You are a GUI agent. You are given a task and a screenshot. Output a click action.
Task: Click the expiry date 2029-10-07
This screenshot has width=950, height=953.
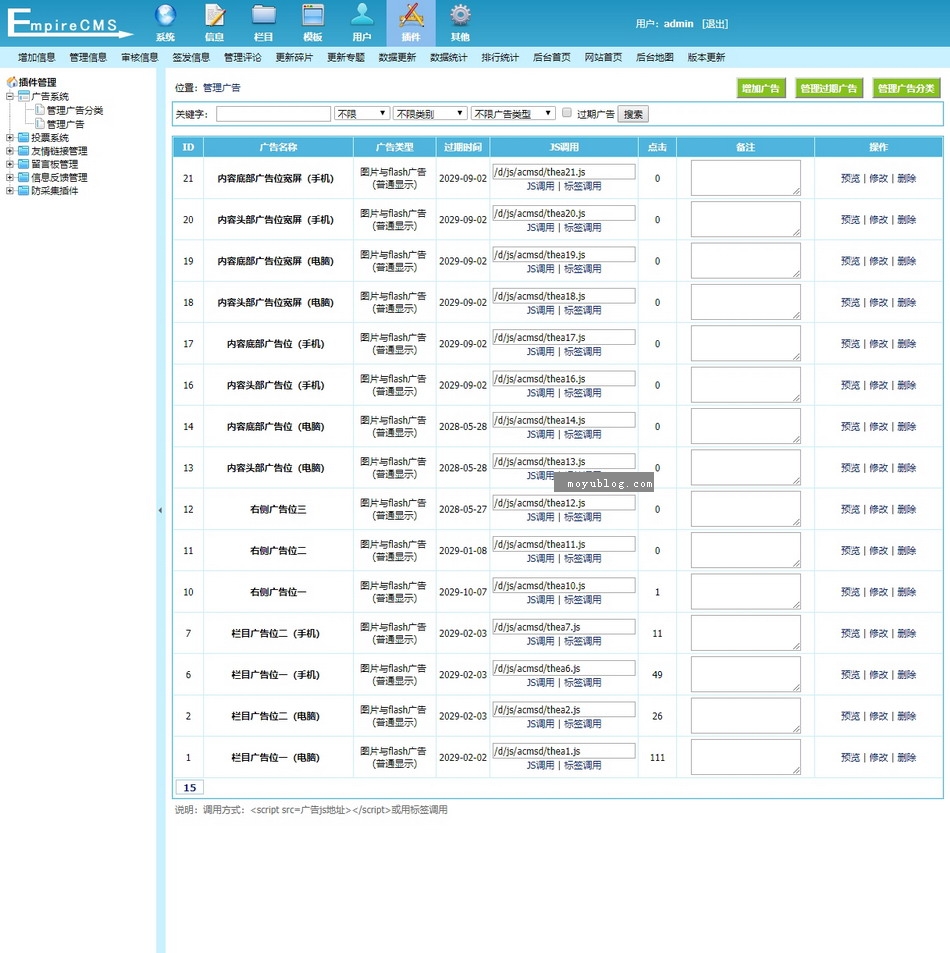[x=463, y=592]
